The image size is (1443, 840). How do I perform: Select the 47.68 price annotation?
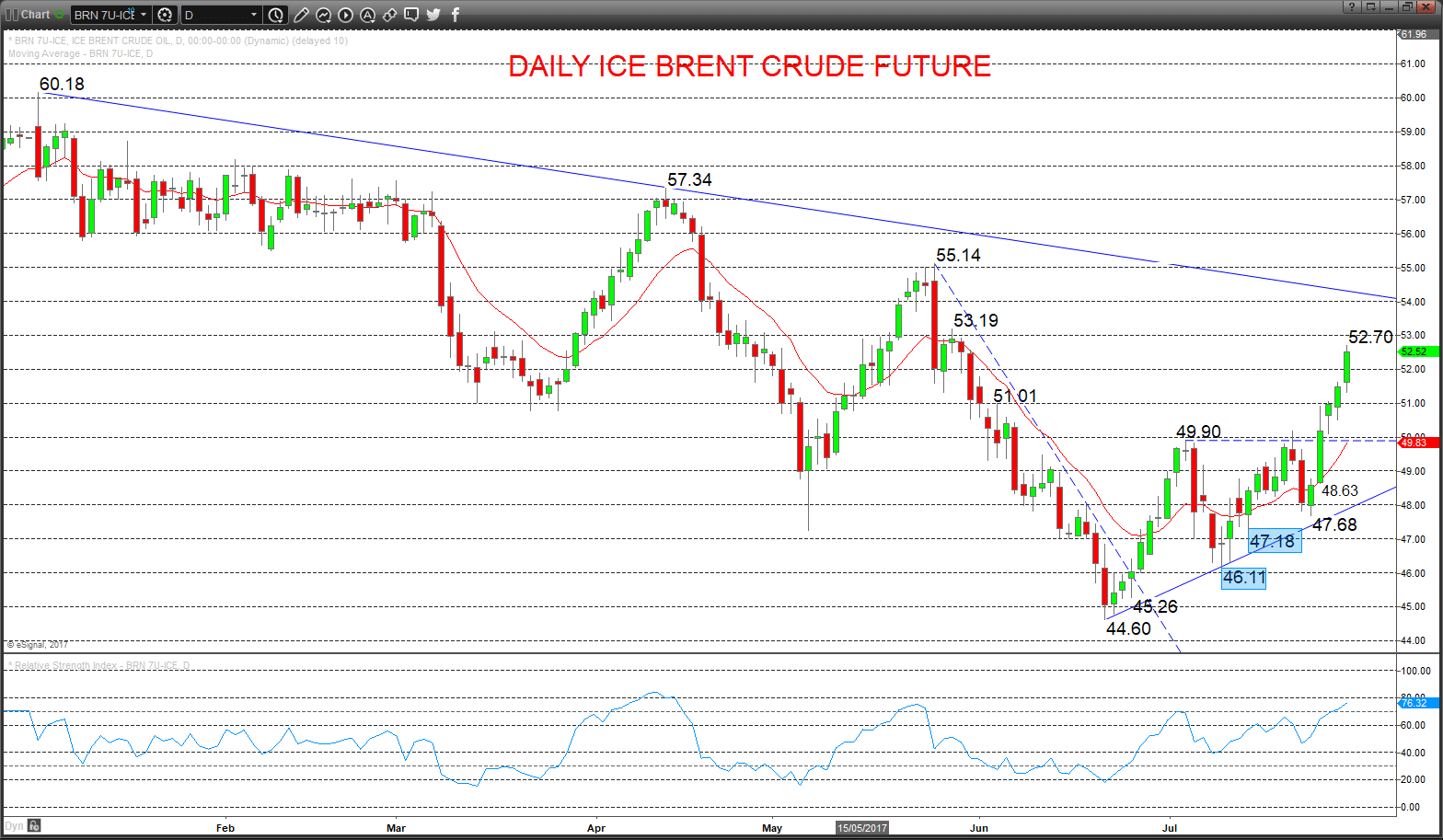[1334, 524]
